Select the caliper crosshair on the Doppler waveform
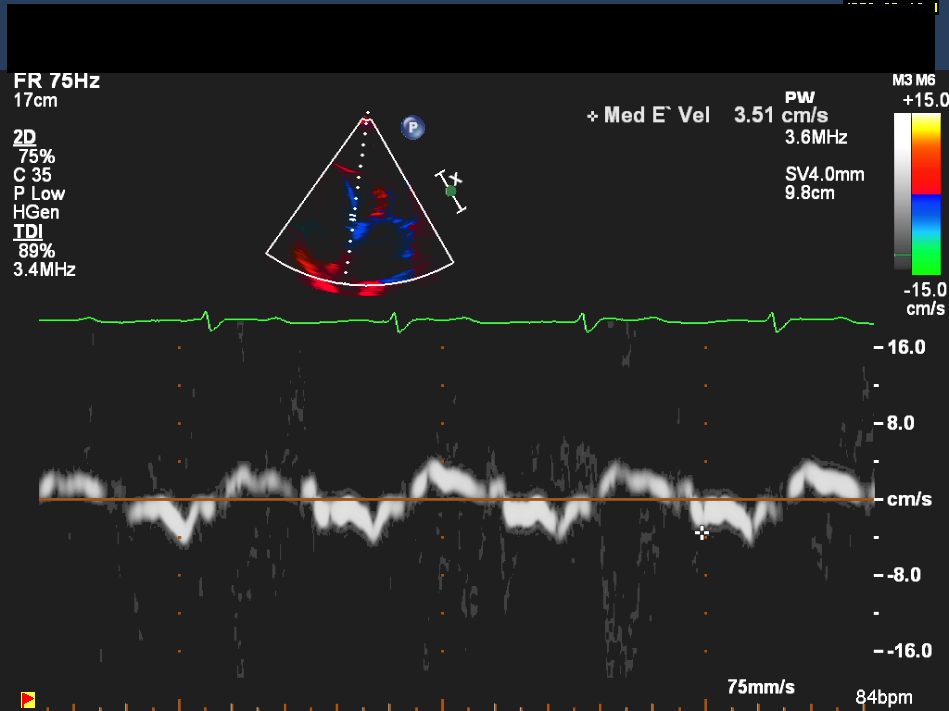 tap(702, 533)
